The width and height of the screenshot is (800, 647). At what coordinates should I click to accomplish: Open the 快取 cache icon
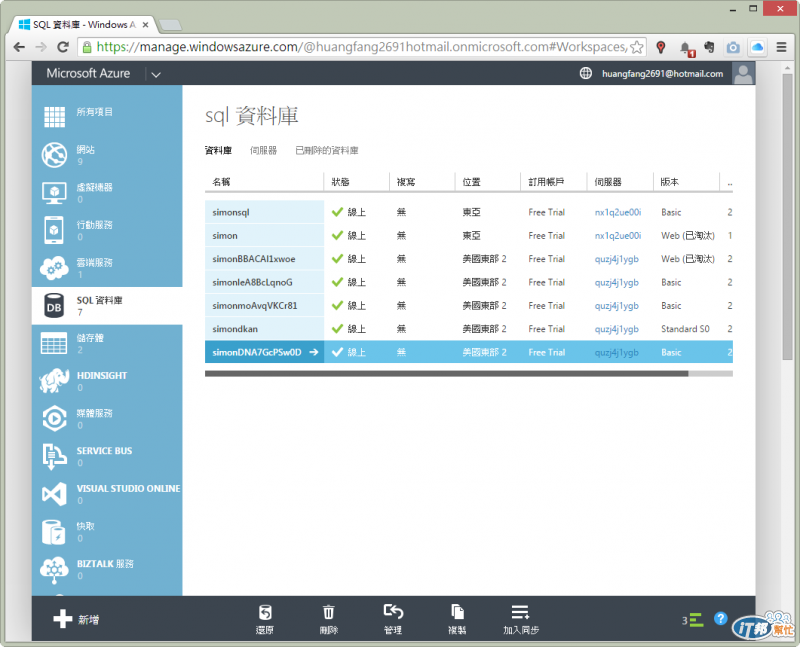pos(54,532)
